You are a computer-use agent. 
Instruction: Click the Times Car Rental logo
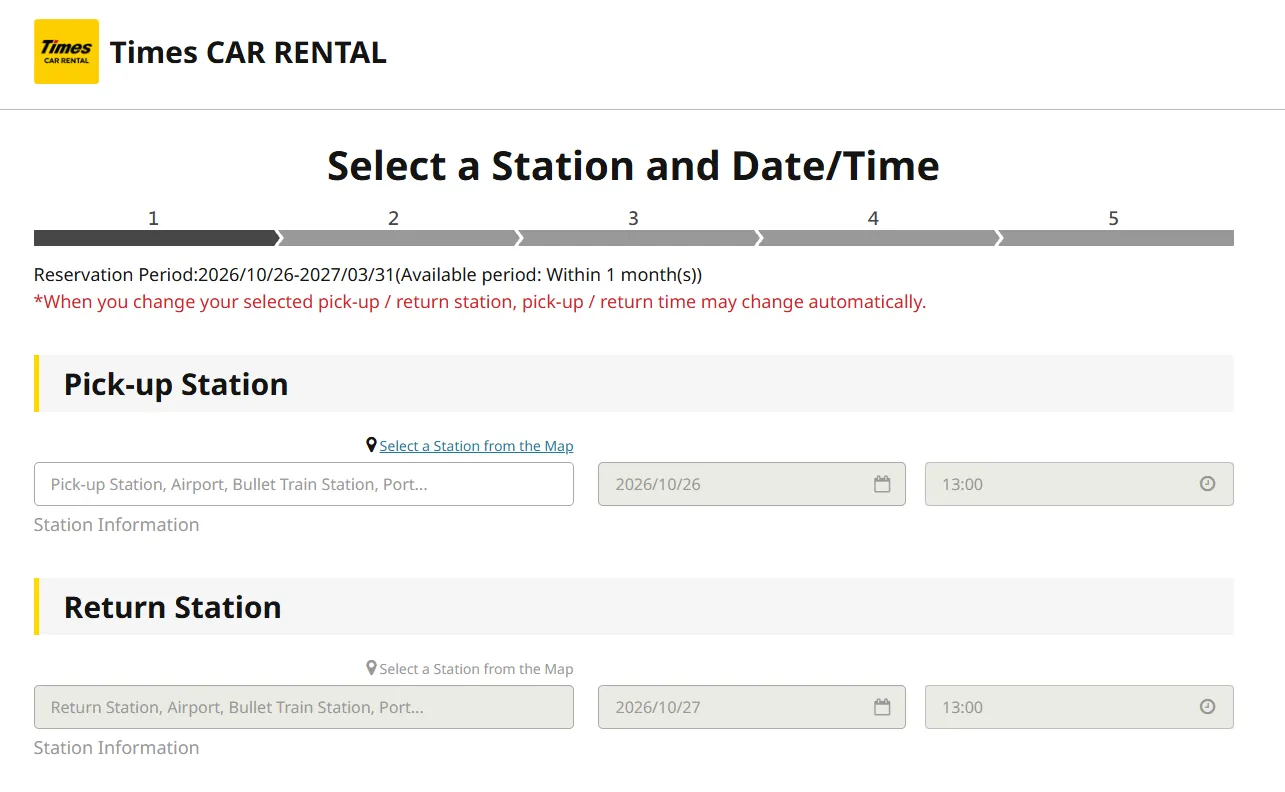pos(66,51)
